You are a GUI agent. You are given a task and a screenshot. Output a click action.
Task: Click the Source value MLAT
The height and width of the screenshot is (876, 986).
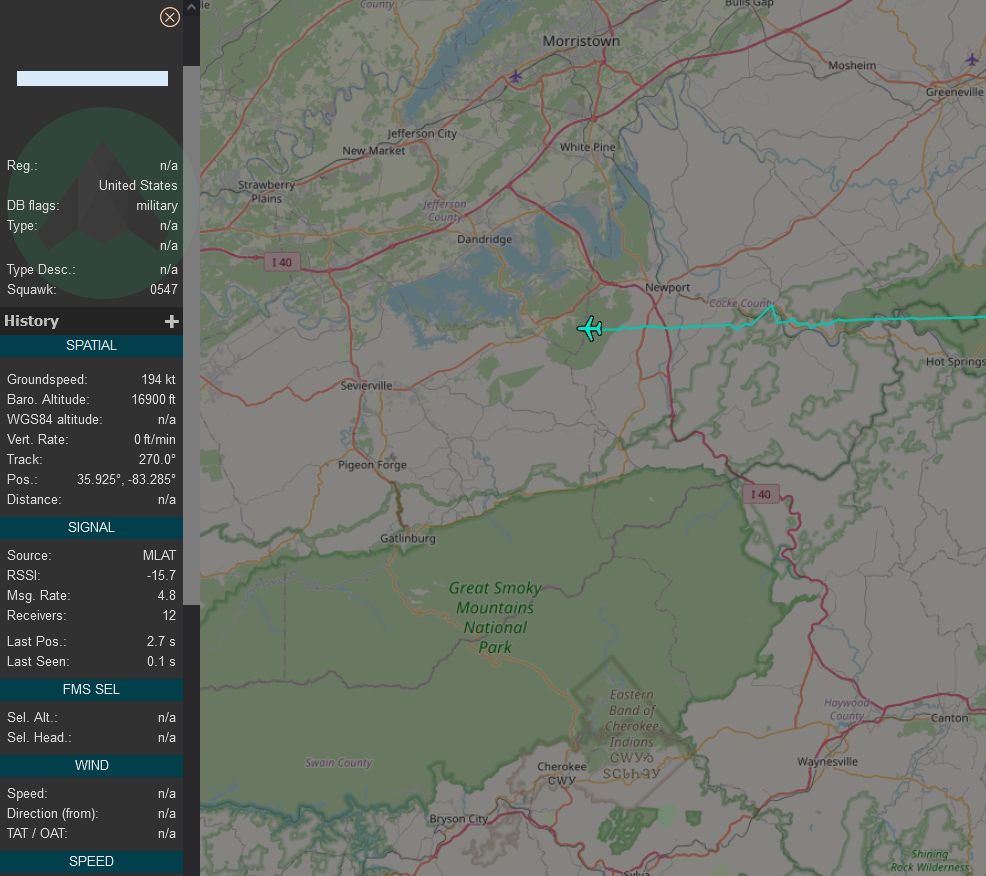point(159,555)
